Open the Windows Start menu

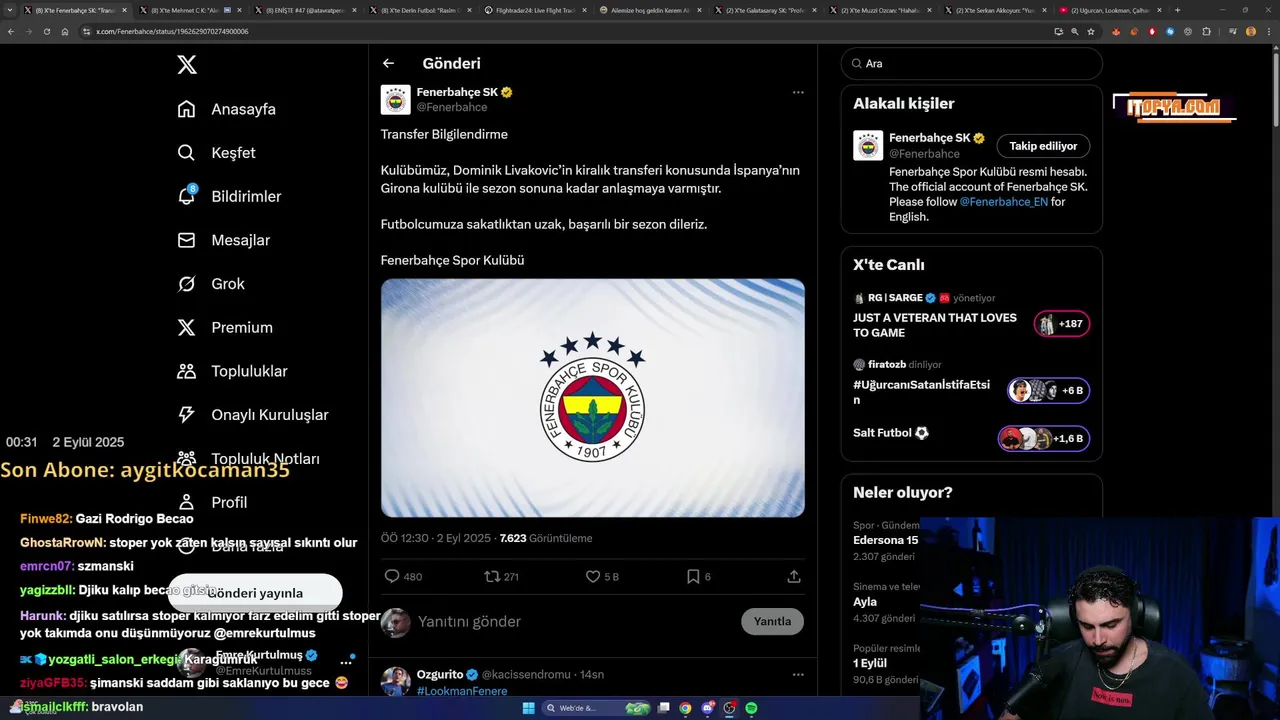pos(529,708)
